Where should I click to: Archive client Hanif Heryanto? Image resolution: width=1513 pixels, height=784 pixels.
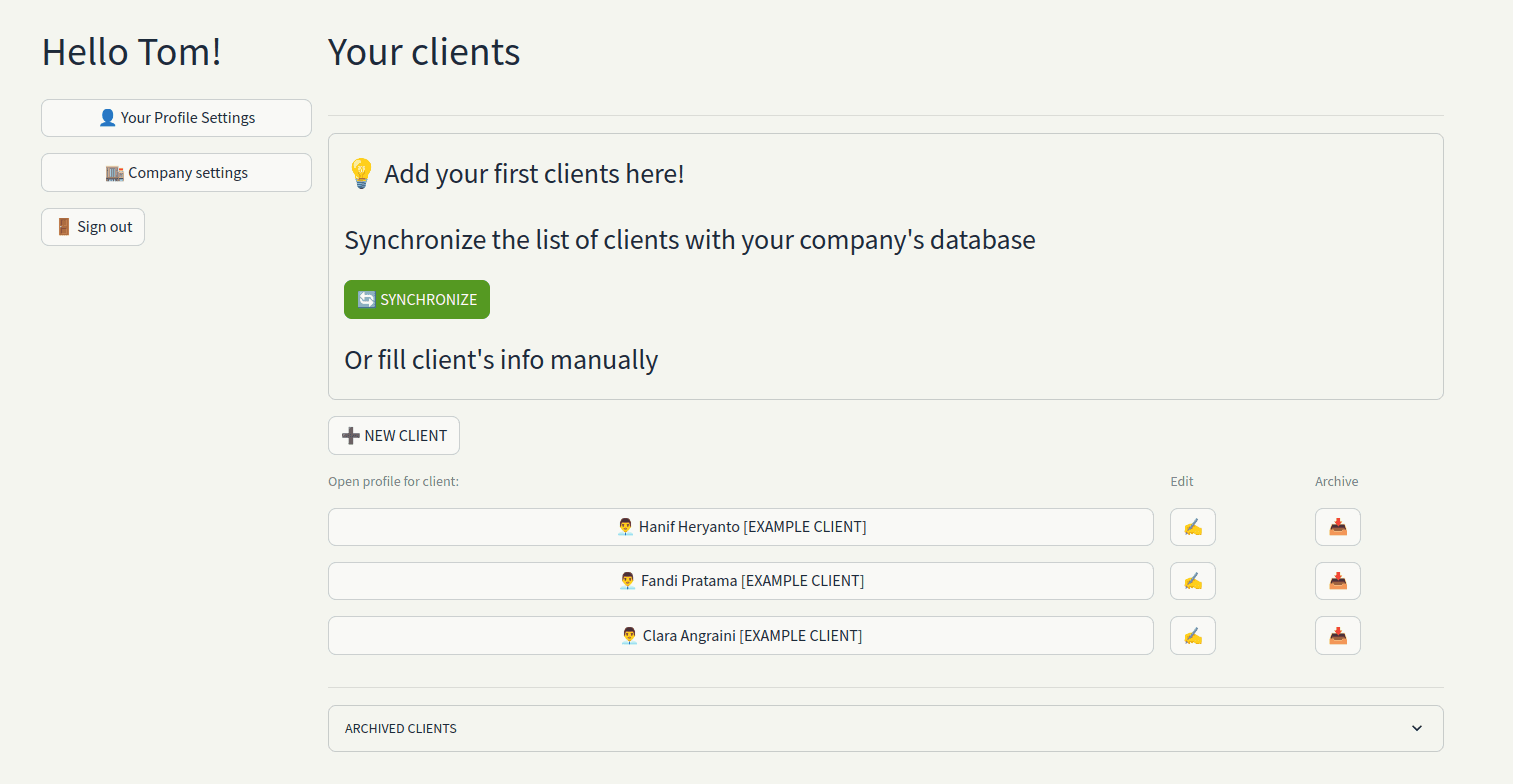1338,527
